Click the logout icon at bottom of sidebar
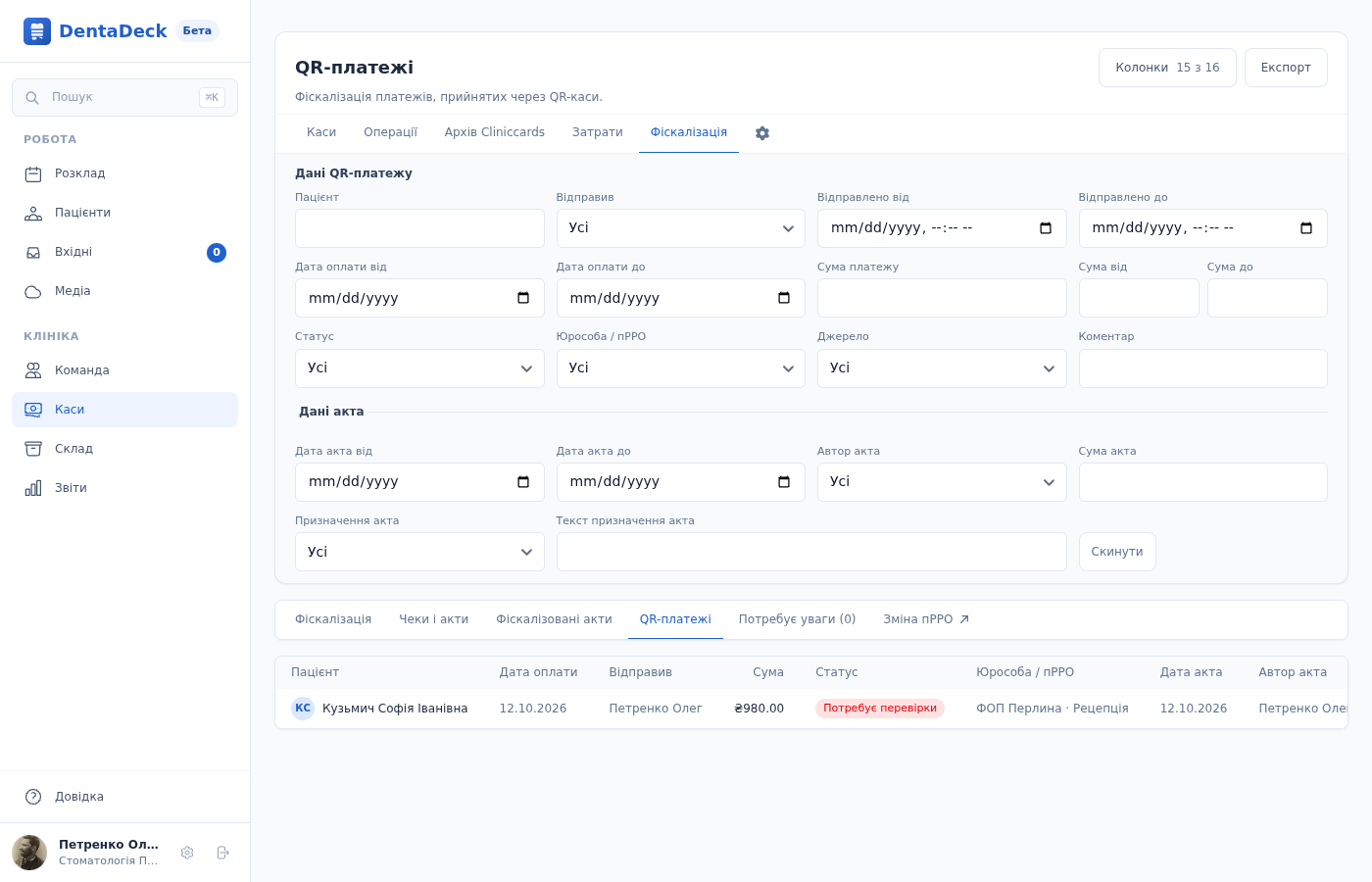 point(222,853)
